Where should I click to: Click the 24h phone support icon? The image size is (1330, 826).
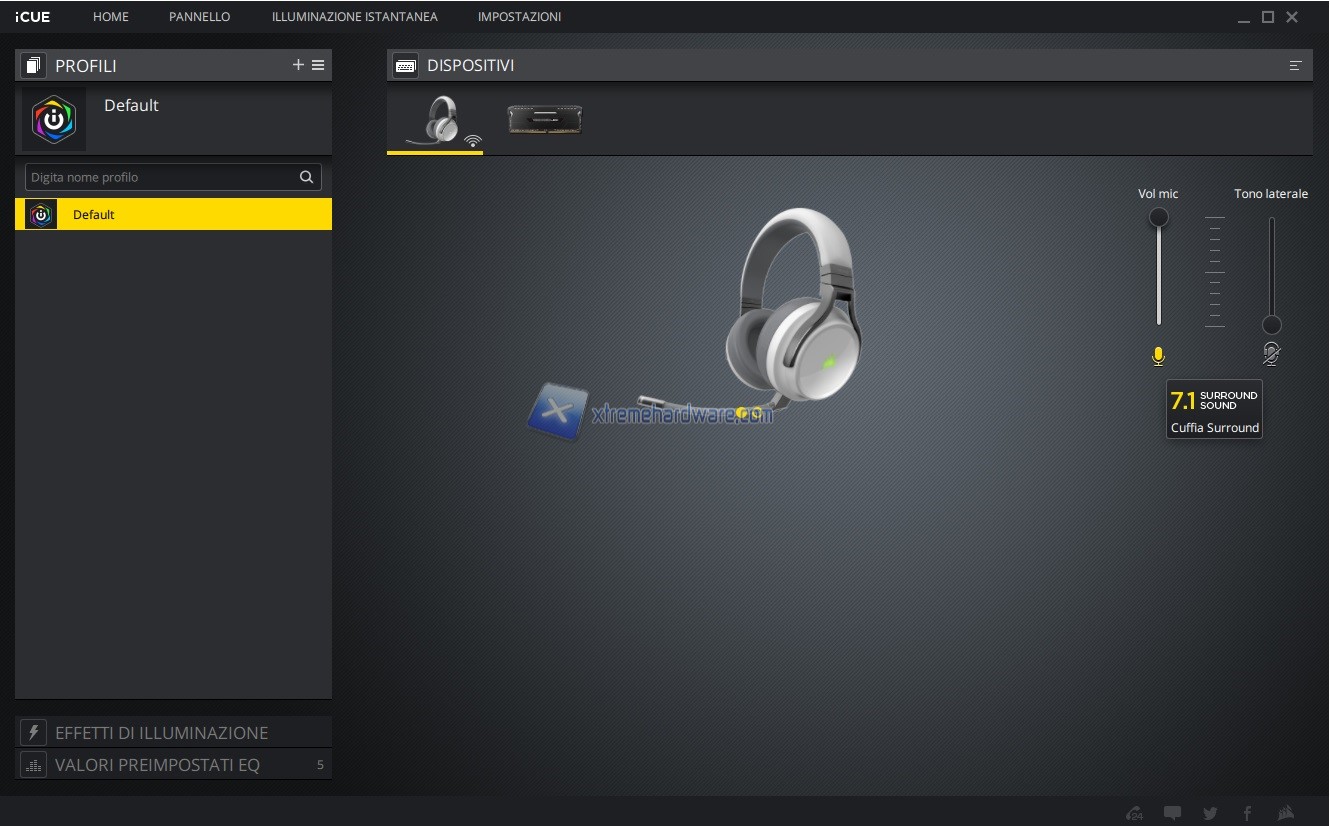[1134, 813]
